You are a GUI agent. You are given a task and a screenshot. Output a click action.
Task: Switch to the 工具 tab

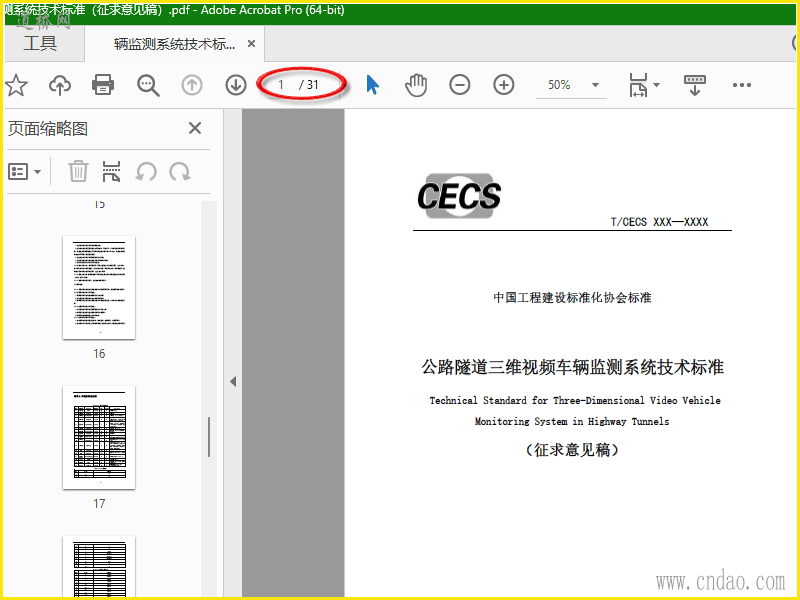pyautogui.click(x=40, y=43)
